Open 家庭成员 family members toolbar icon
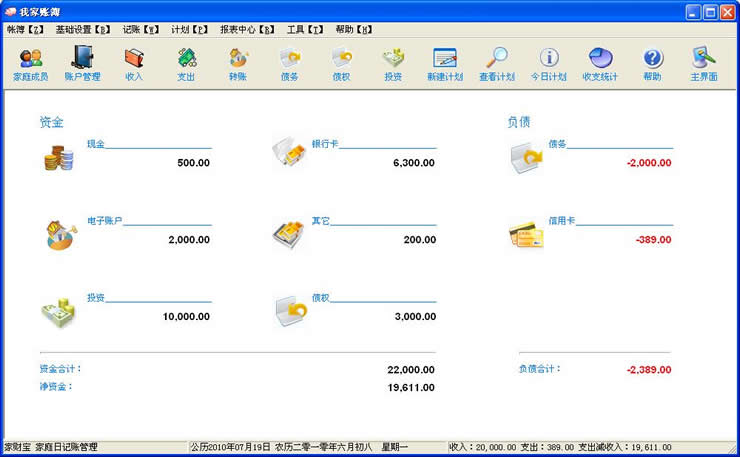Viewport: 740px width, 457px height. point(31,64)
